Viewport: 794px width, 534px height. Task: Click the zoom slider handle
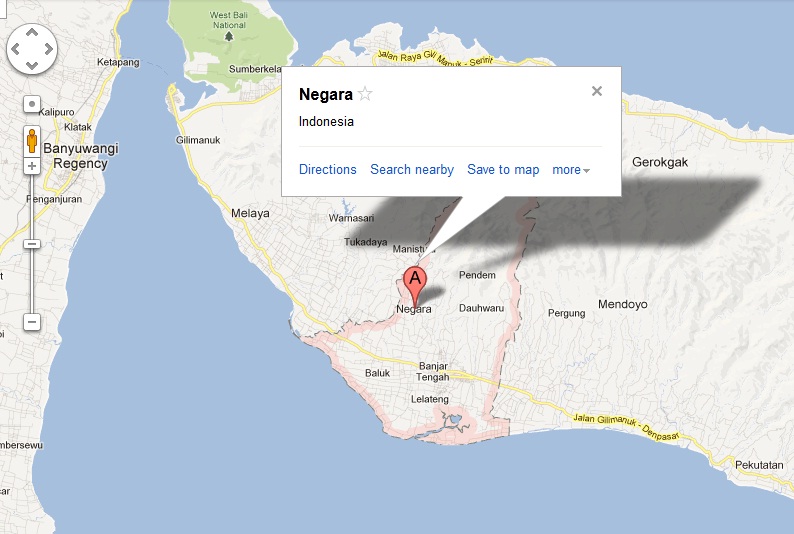pyautogui.click(x=32, y=243)
